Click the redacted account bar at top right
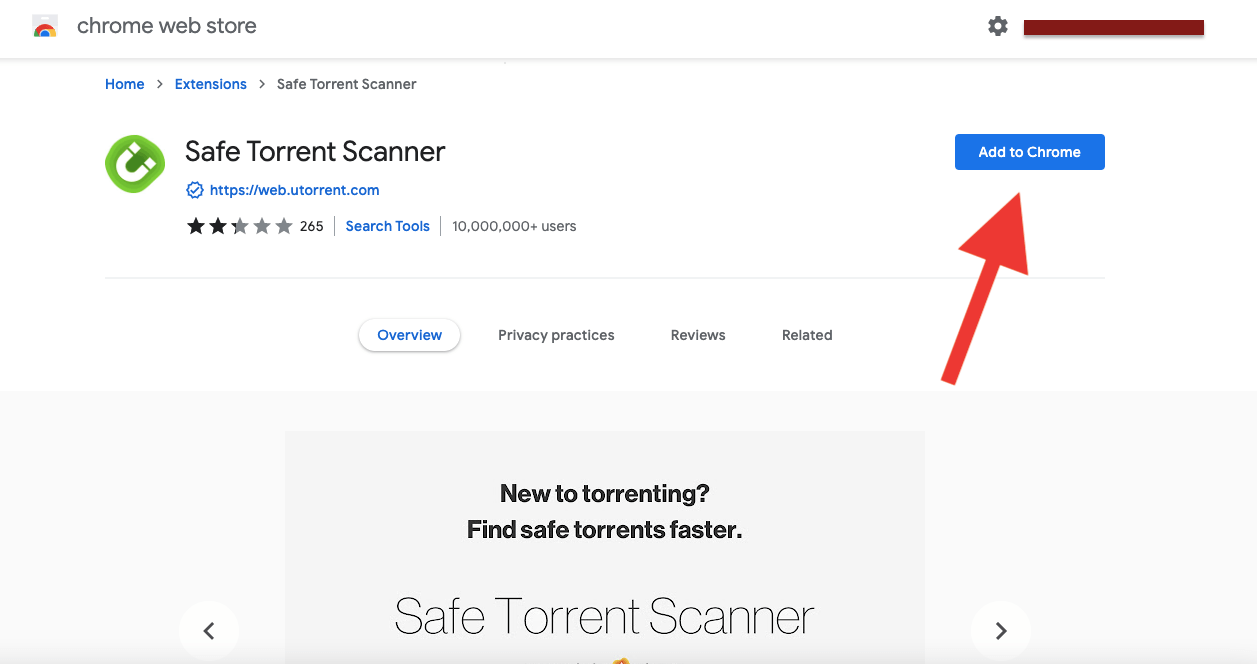The width and height of the screenshot is (1257, 664). point(1113,28)
